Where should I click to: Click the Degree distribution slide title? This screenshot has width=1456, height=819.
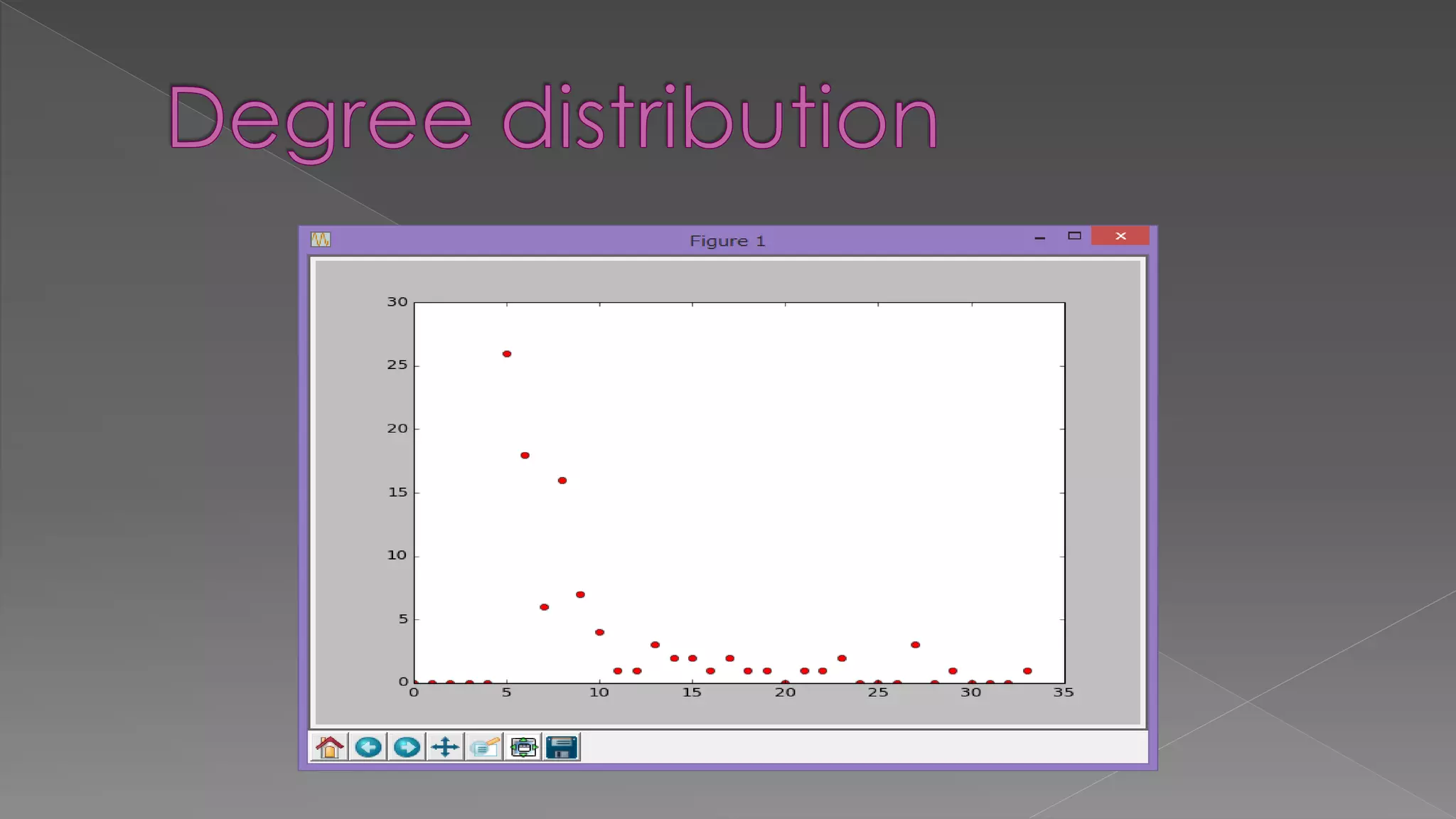(553, 118)
